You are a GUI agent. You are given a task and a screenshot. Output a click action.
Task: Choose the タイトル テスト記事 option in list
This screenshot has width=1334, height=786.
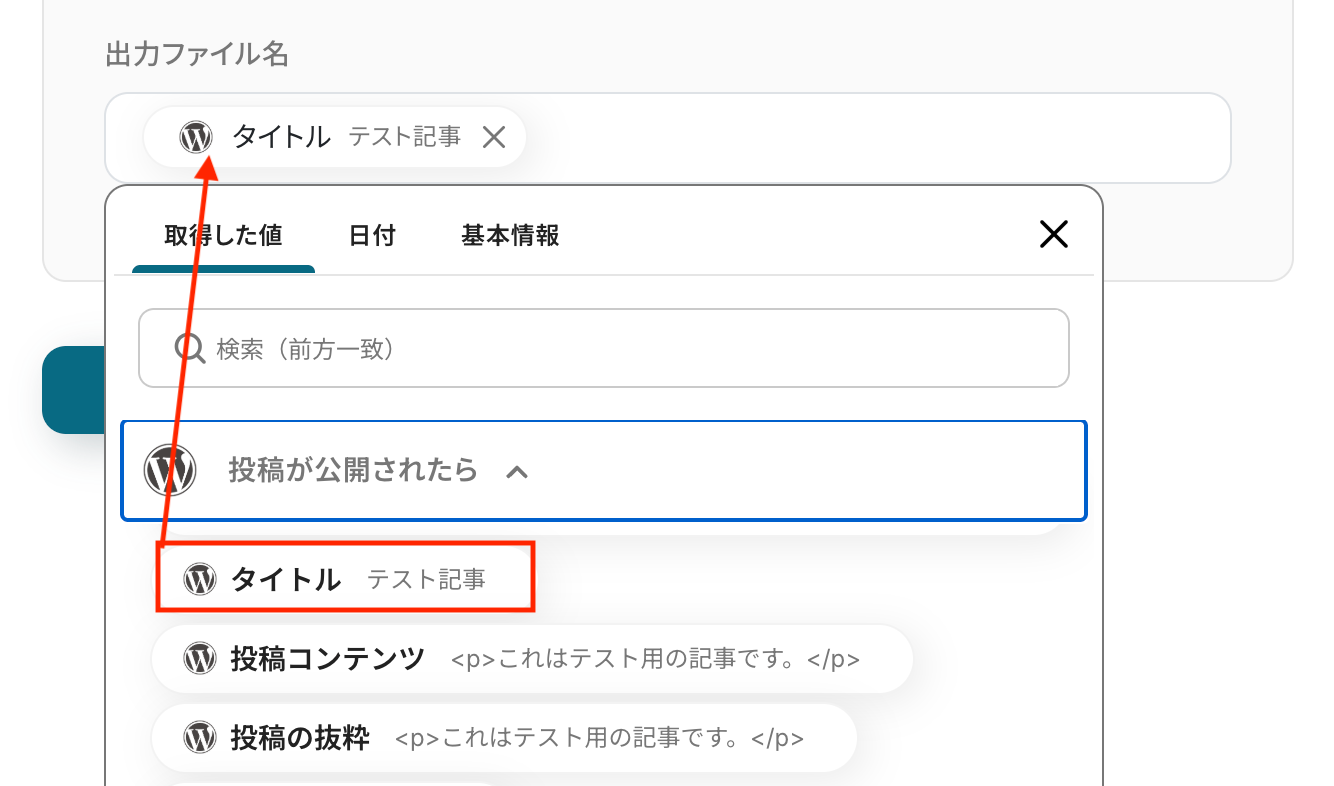click(x=345, y=579)
